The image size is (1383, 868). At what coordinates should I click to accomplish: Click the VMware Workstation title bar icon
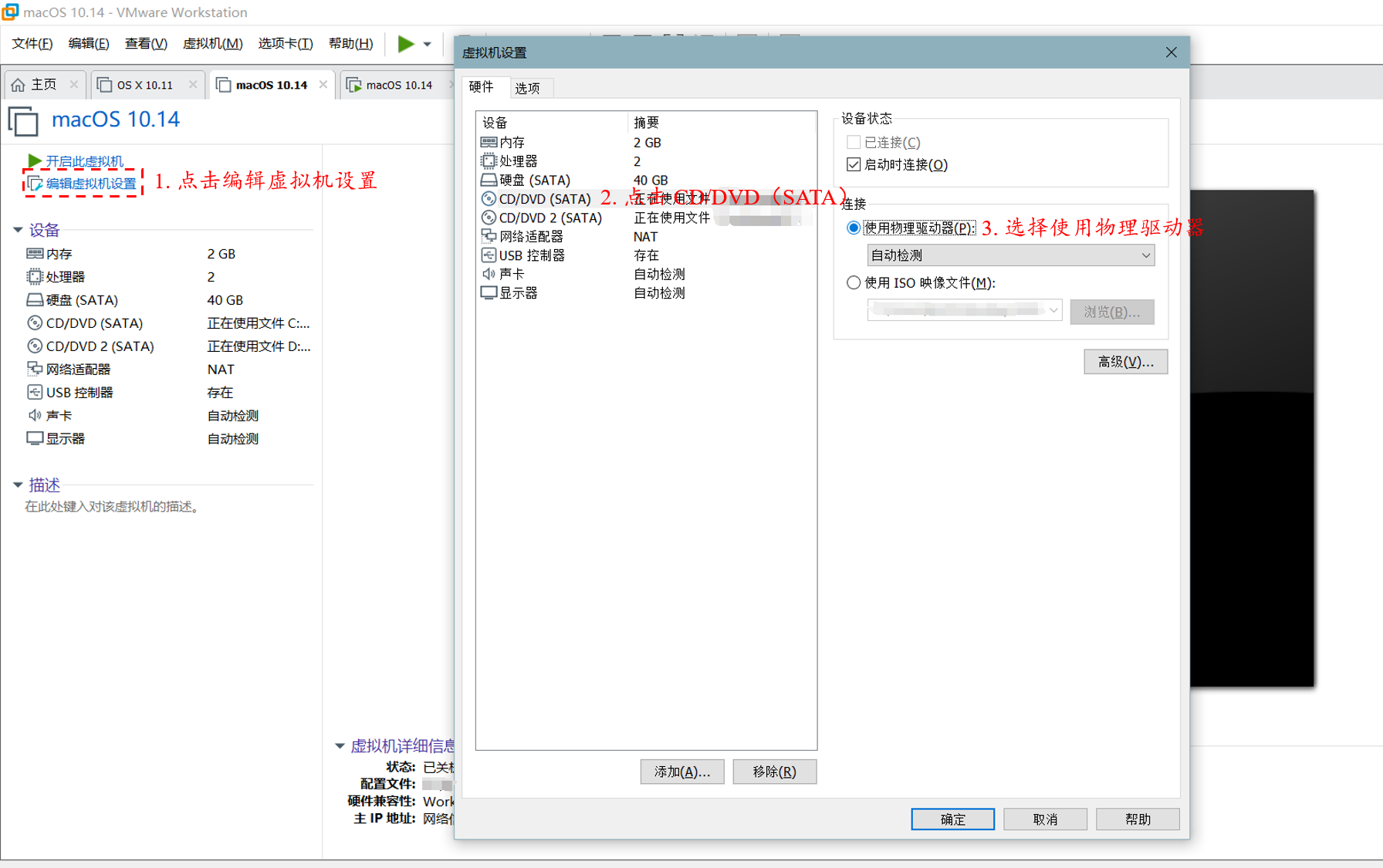tap(10, 12)
